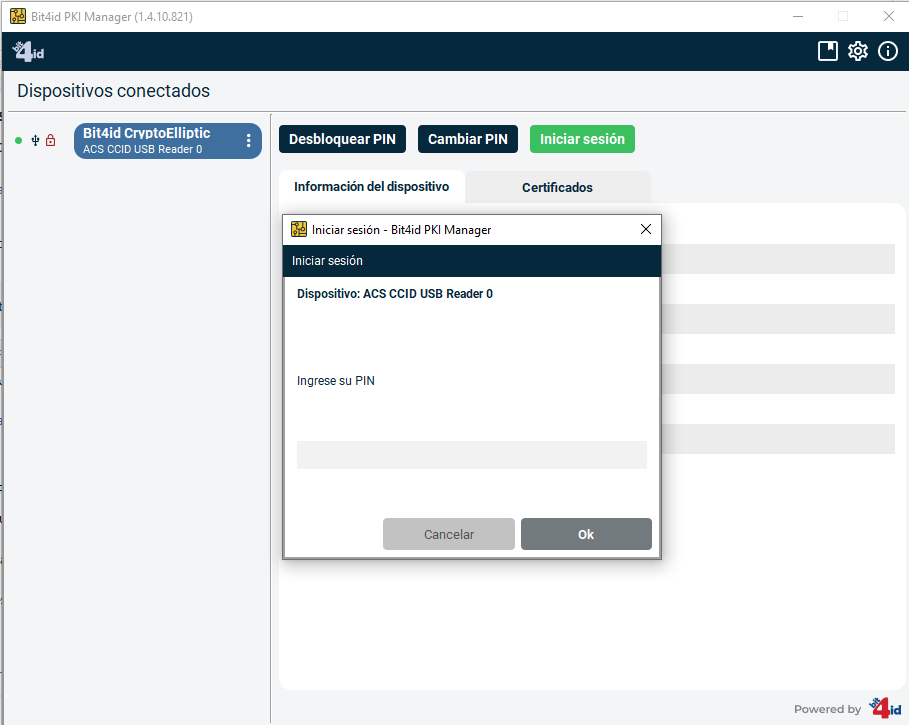Image resolution: width=909 pixels, height=725 pixels.
Task: Open the settings gear icon
Action: pos(857,51)
